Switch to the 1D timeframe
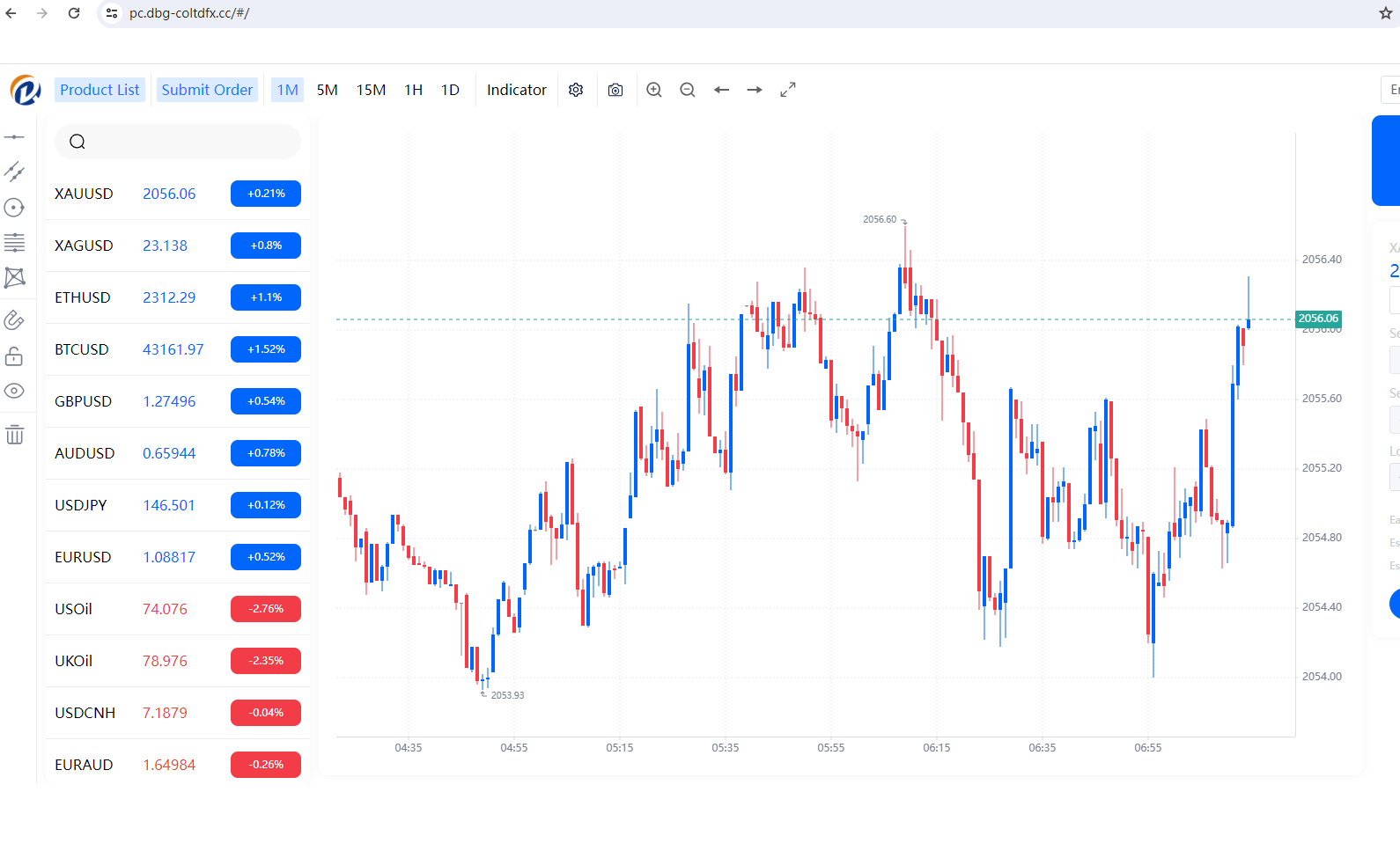This screenshot has height=858, width=1400. [450, 90]
